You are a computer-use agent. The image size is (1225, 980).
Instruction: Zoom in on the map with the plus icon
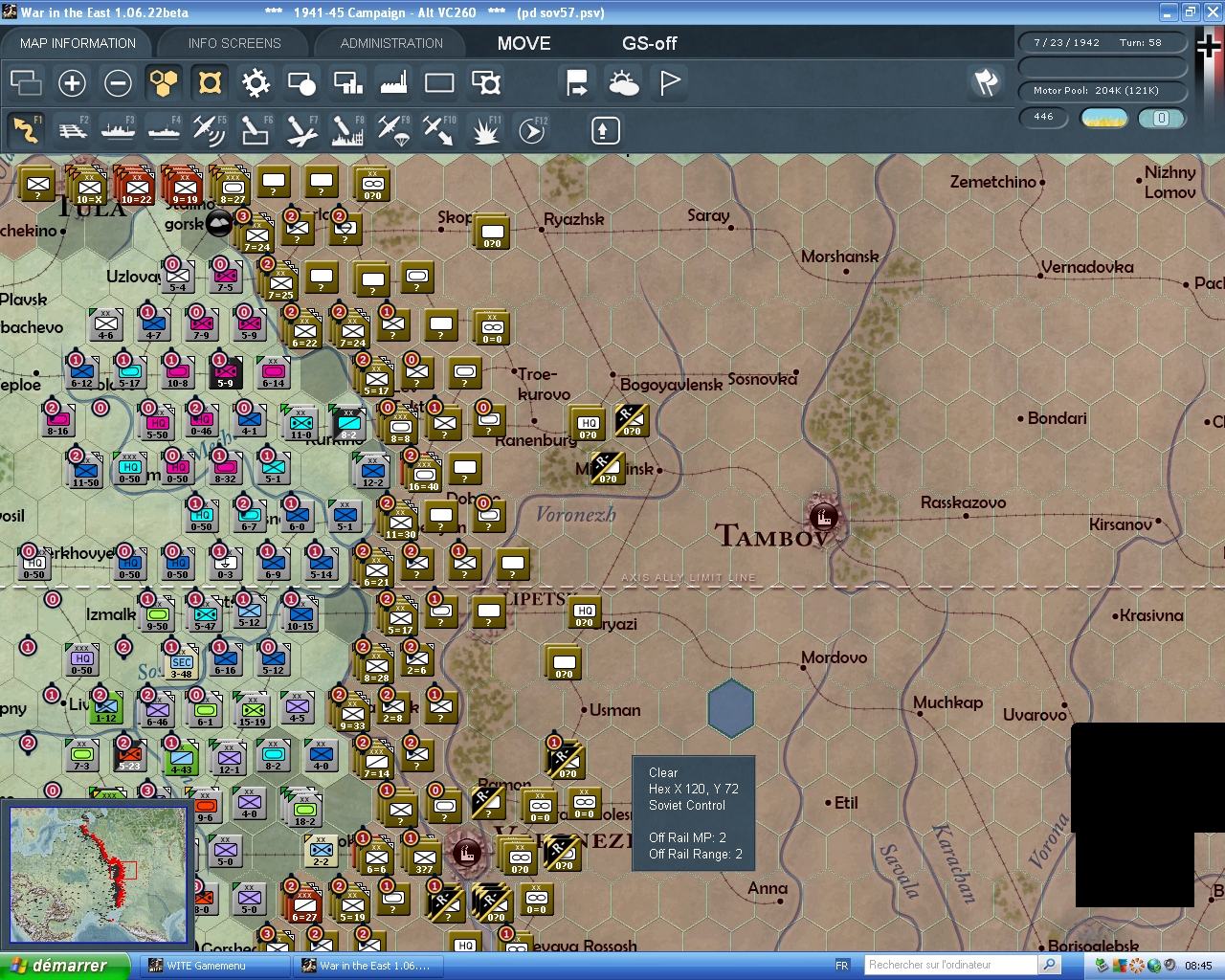pos(73,83)
